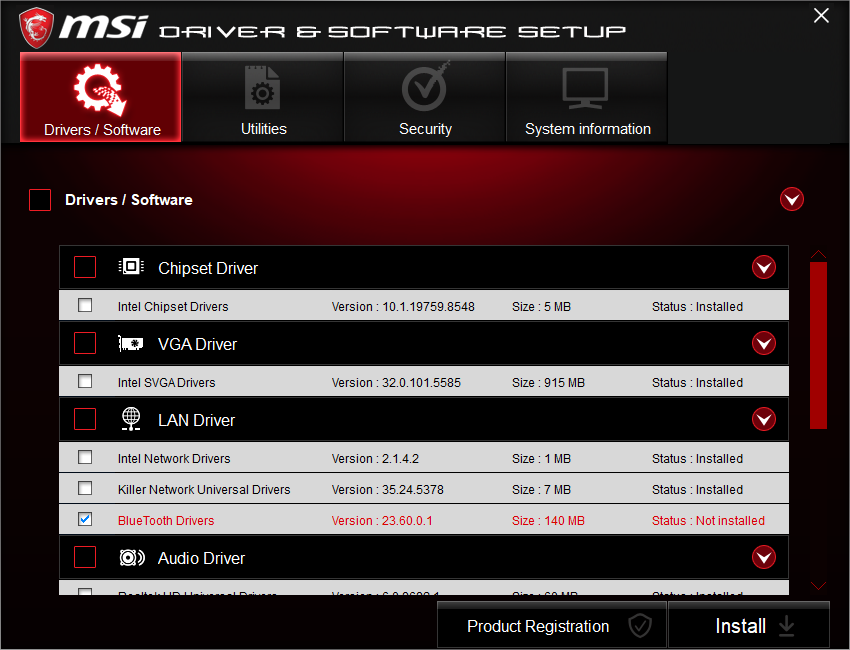The width and height of the screenshot is (850, 650).
Task: Click the VGA Driver graphics card icon
Action: (131, 343)
